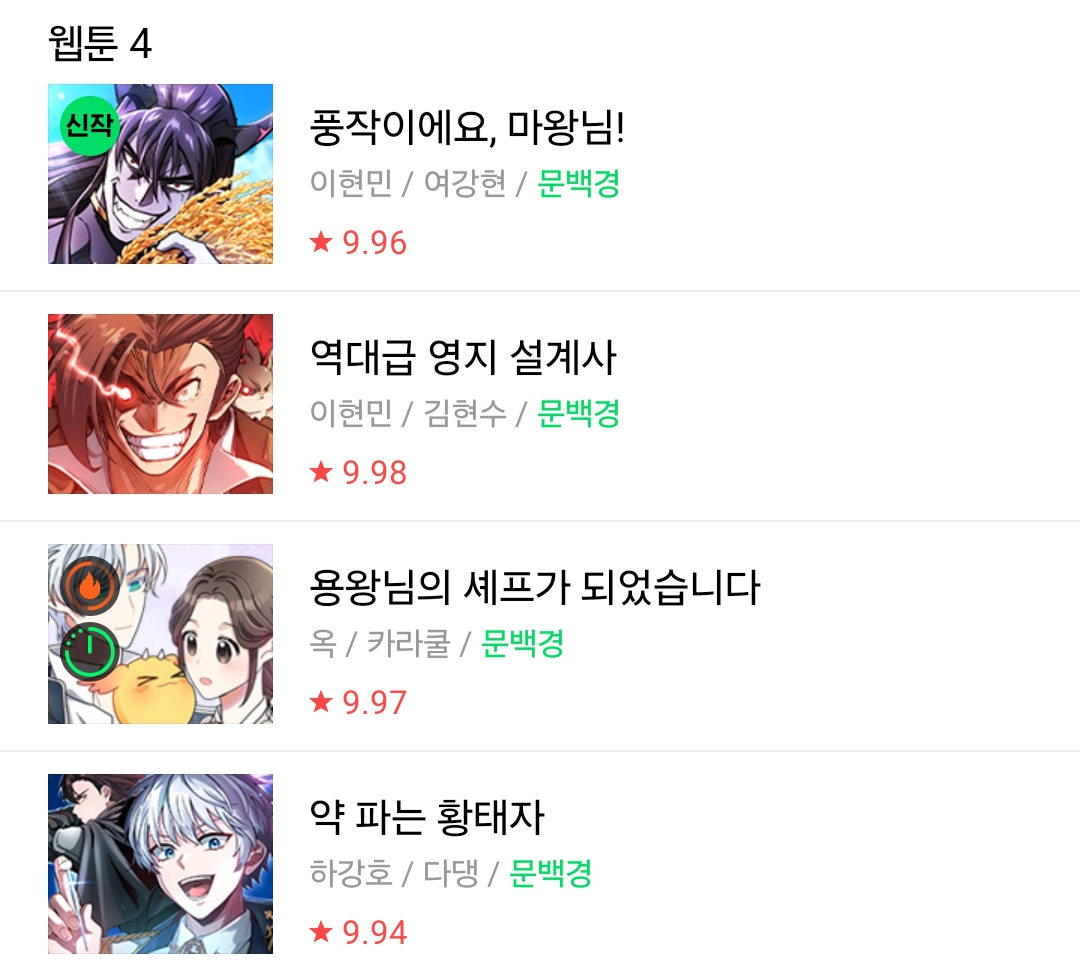Open 풍작이에요, 마왕님! thumbnail

160,174
